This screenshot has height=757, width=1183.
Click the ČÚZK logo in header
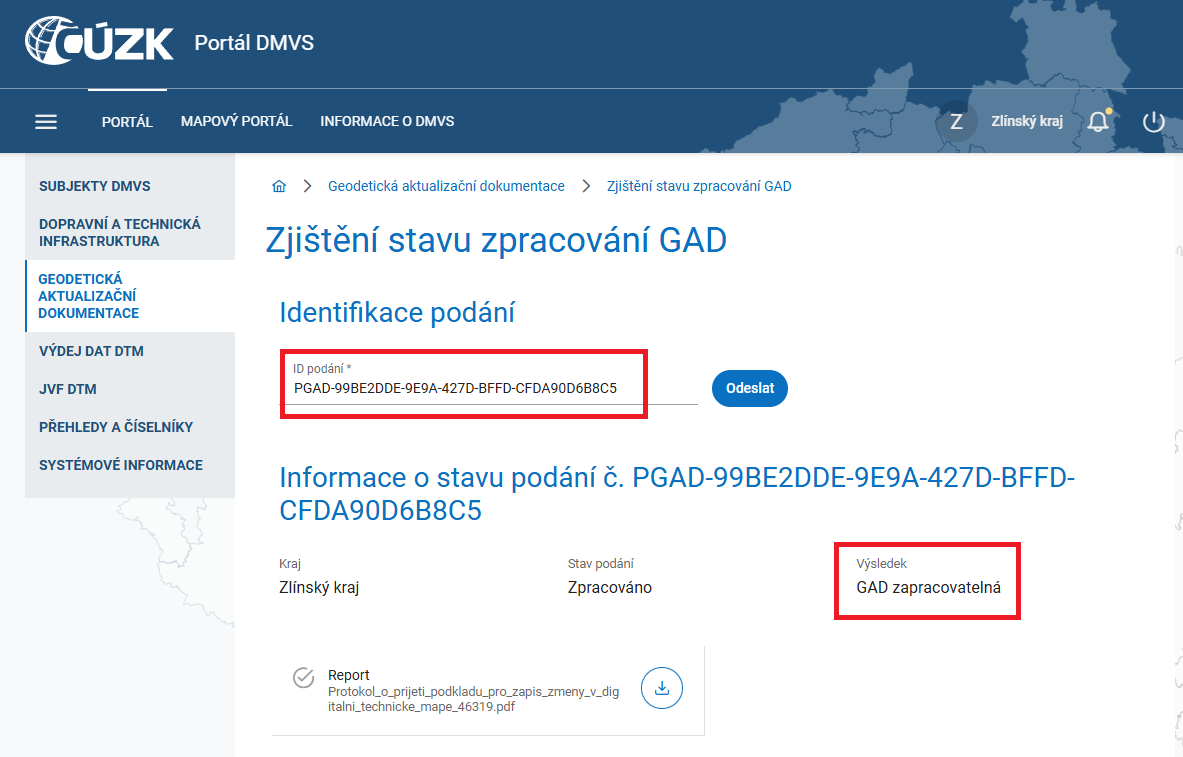tap(95, 42)
